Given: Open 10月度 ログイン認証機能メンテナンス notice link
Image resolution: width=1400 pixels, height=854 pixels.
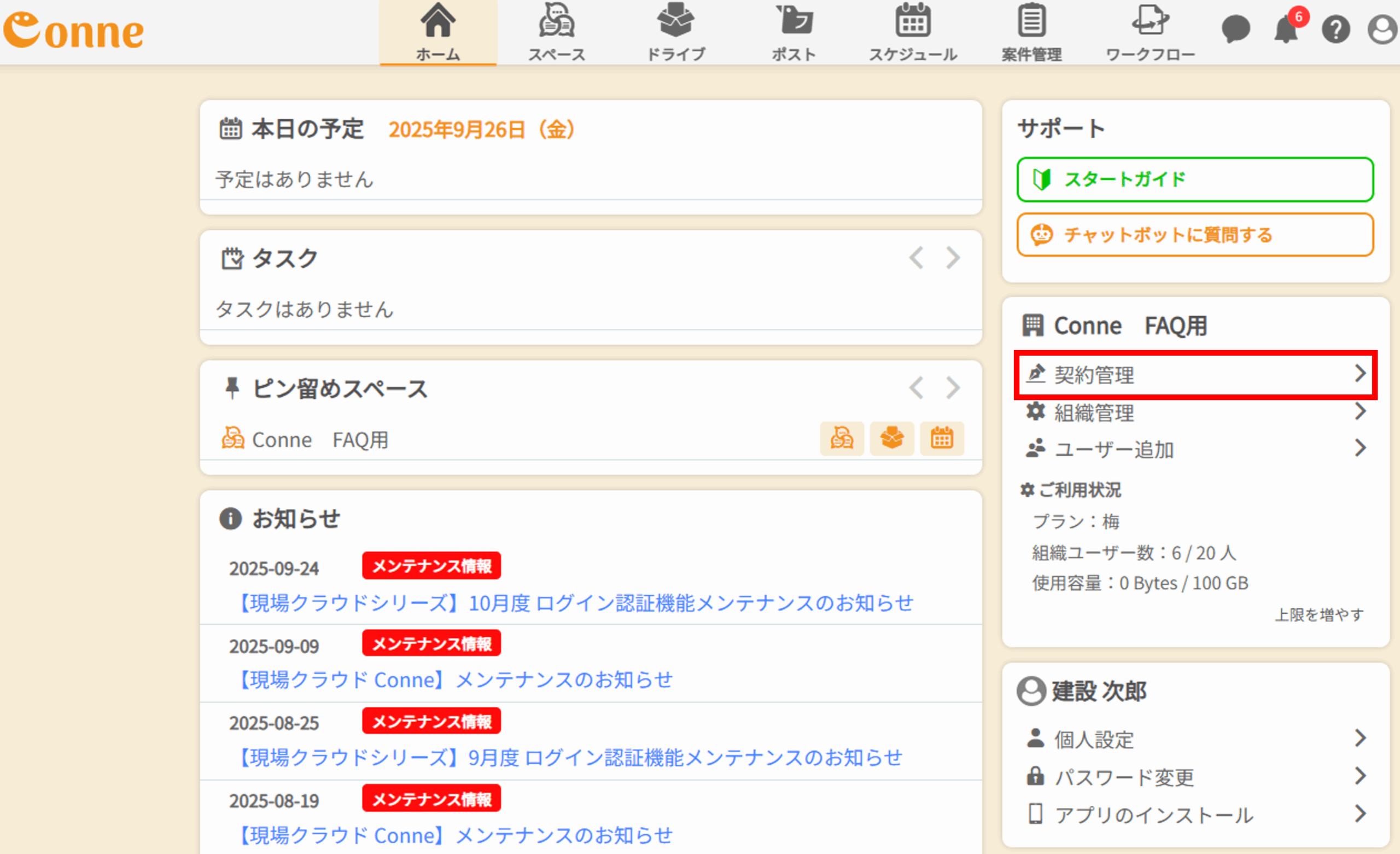Looking at the screenshot, I should click(x=575, y=603).
